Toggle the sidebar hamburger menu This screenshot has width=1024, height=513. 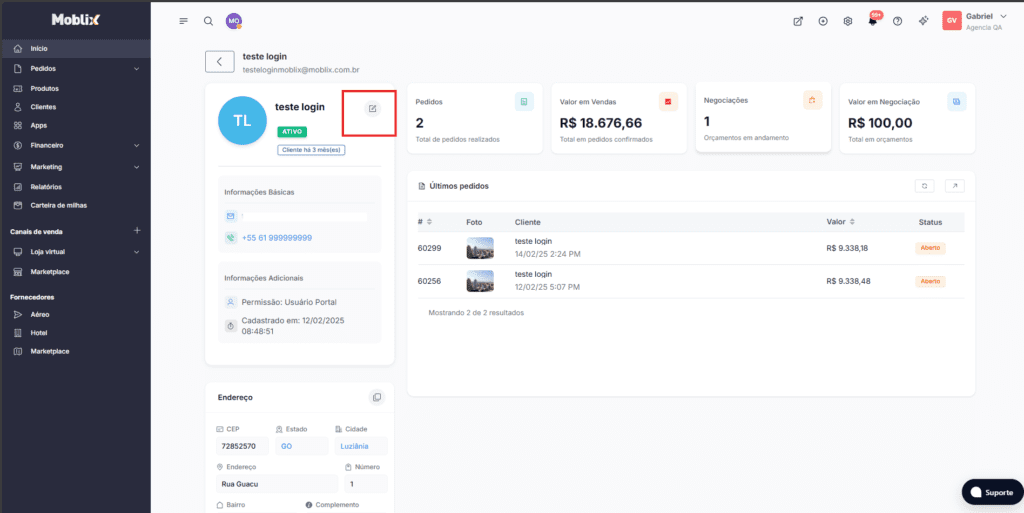click(x=184, y=21)
